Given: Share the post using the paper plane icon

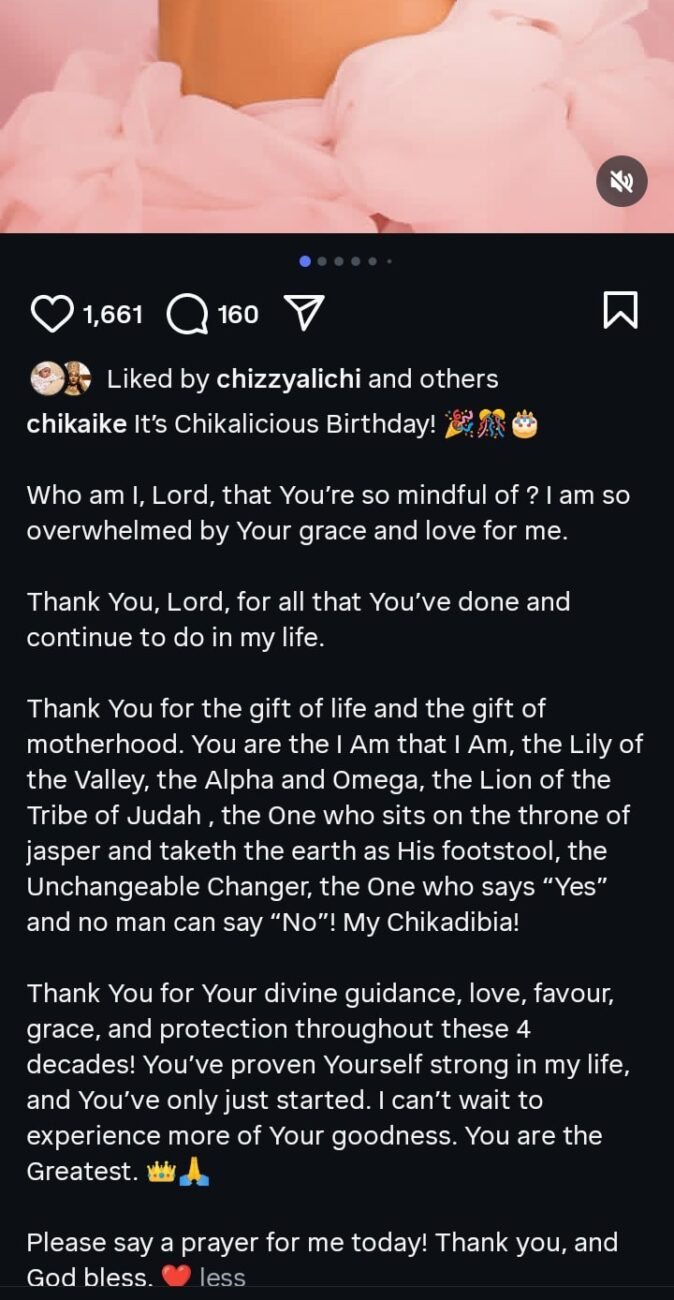Looking at the screenshot, I should pyautogui.click(x=305, y=311).
